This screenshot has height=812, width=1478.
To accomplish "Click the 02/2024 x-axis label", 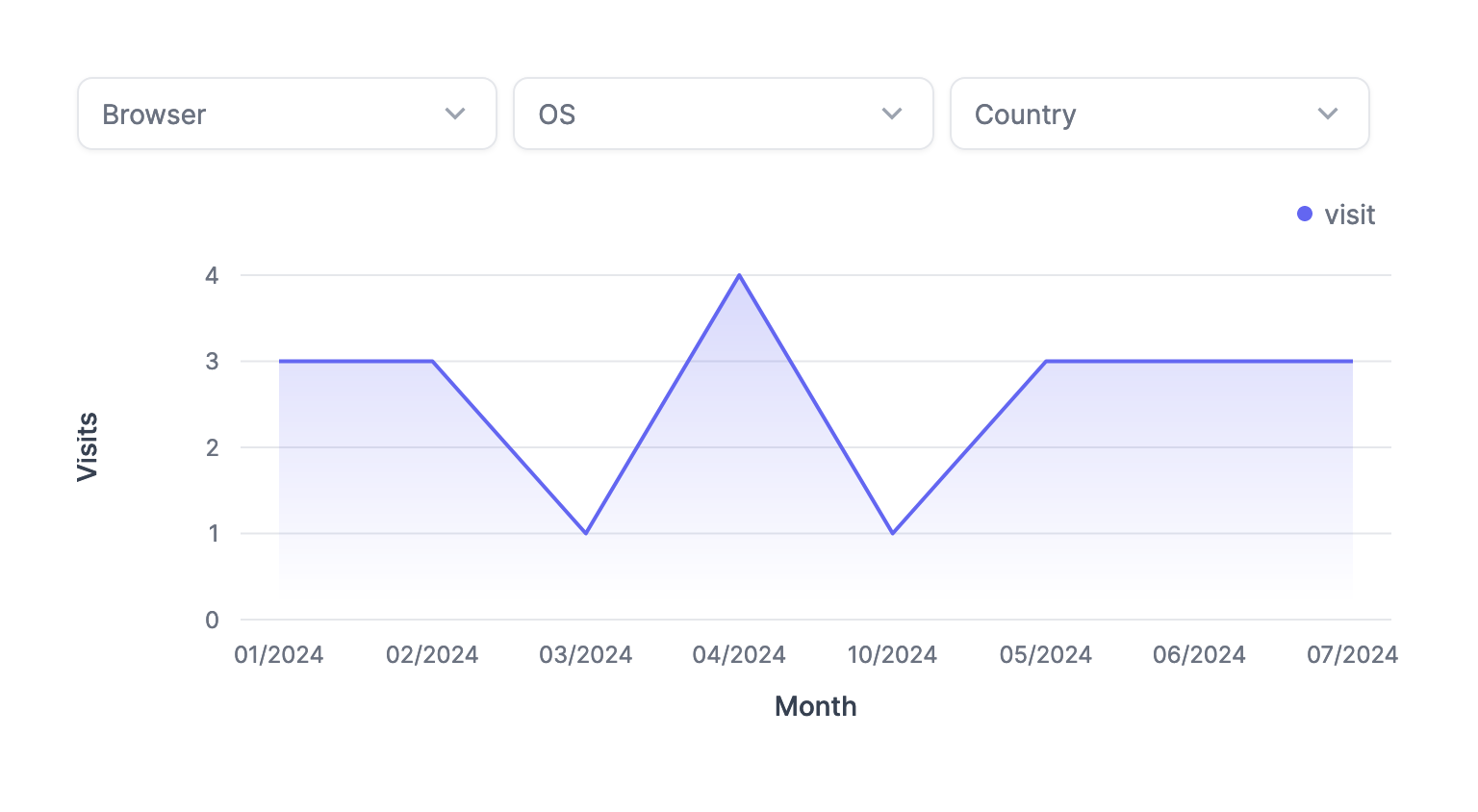I will 432,655.
